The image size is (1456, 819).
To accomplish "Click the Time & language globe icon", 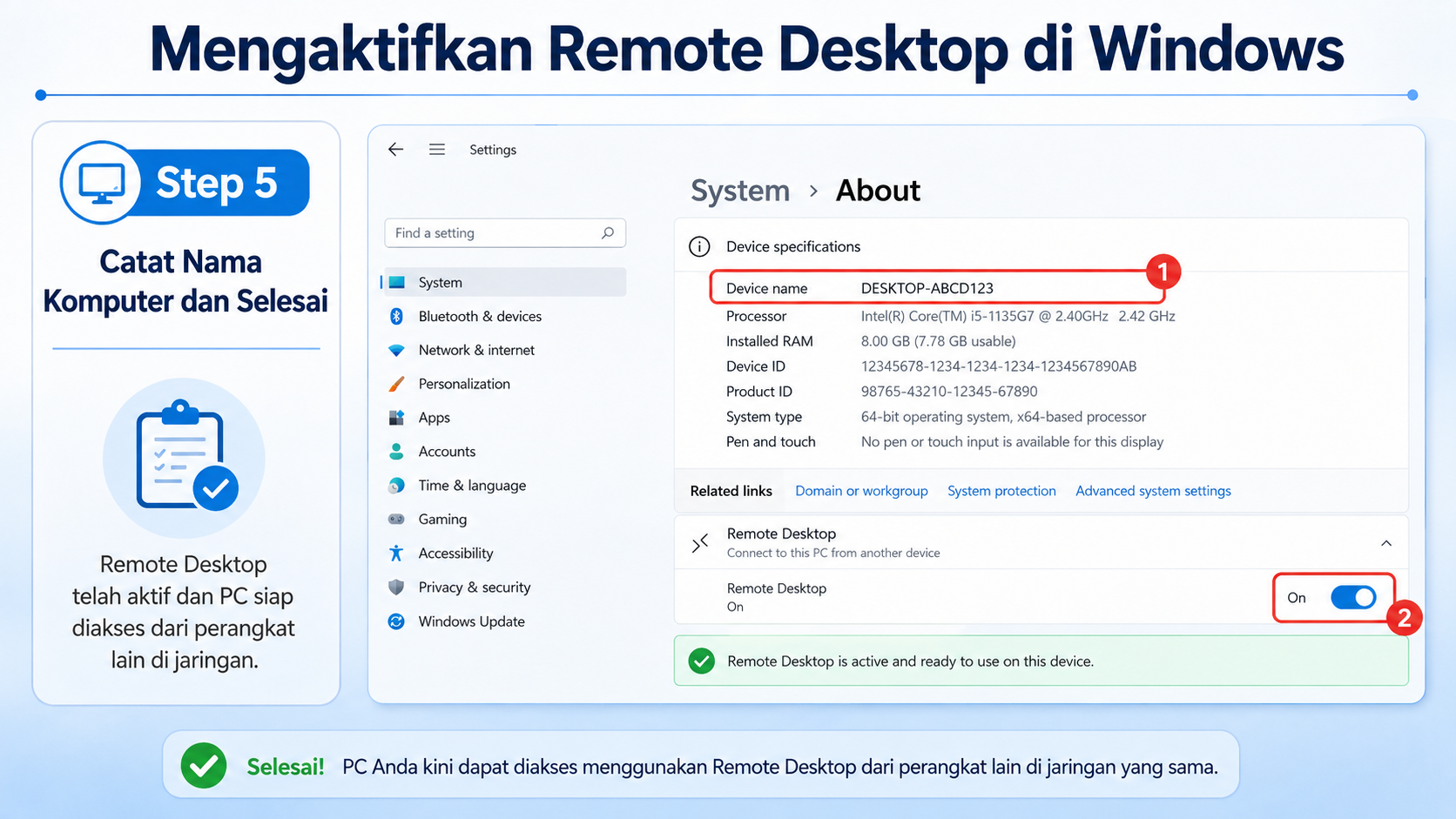I will click(396, 486).
